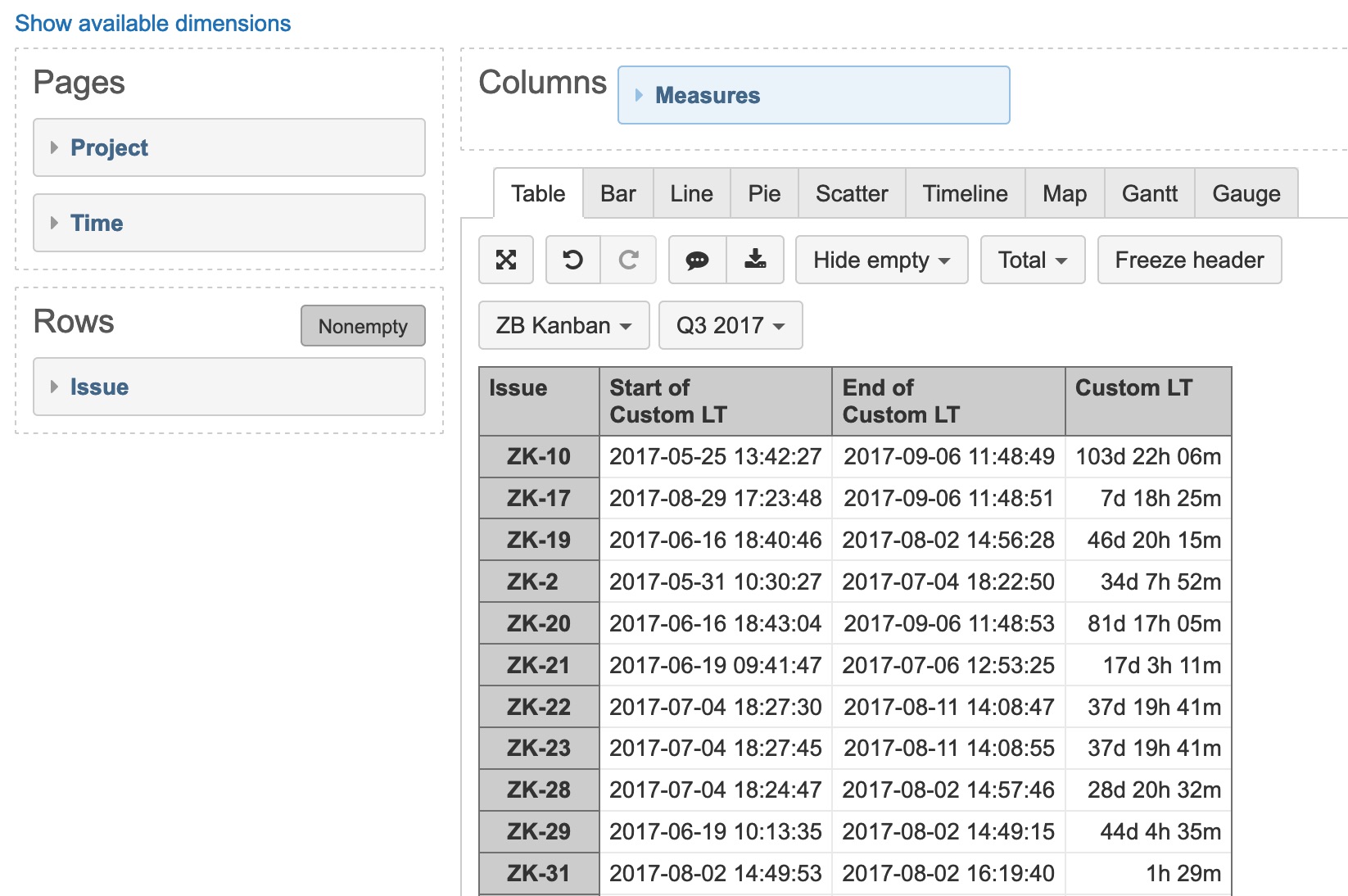Select the ZK-19 issue row header

(539, 540)
